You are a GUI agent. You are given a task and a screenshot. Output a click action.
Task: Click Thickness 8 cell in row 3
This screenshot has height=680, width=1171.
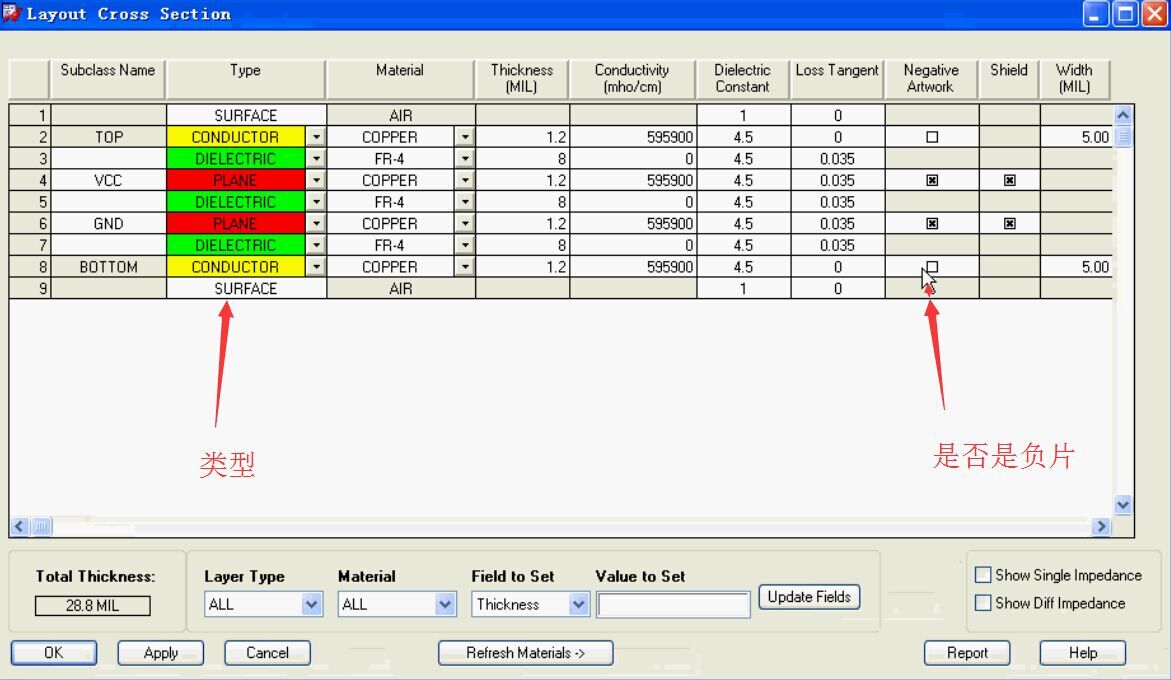[522, 159]
